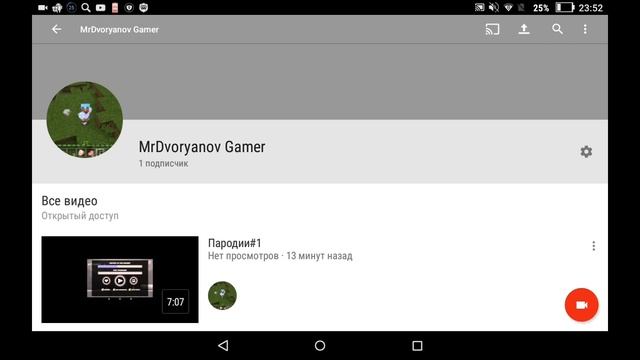Tap the no-SIM signal status icon
640x360 pixels.
[521, 7]
